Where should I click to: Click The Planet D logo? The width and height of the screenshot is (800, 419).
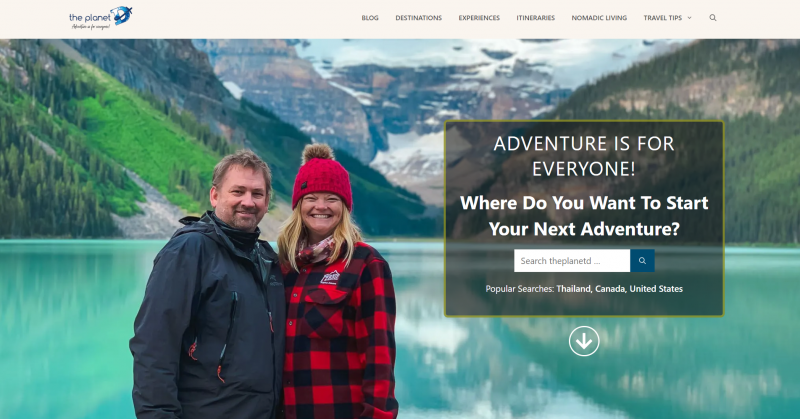(x=101, y=18)
